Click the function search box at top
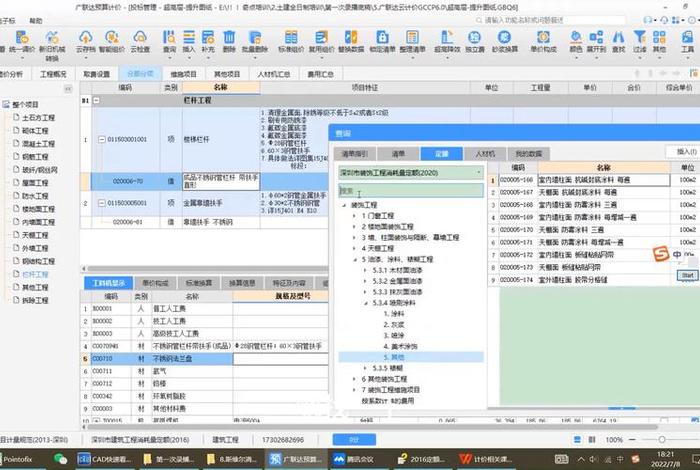 (550, 20)
